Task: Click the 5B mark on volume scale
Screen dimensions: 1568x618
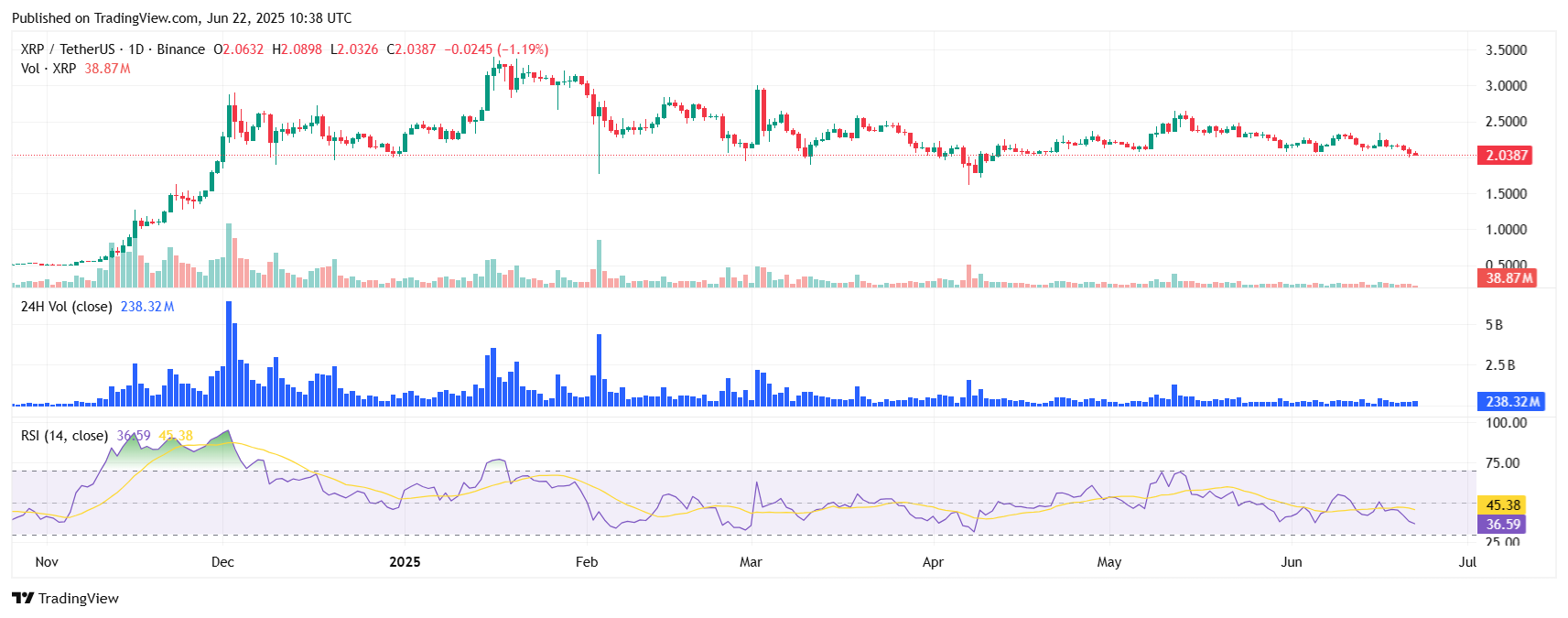Action: (1494, 325)
